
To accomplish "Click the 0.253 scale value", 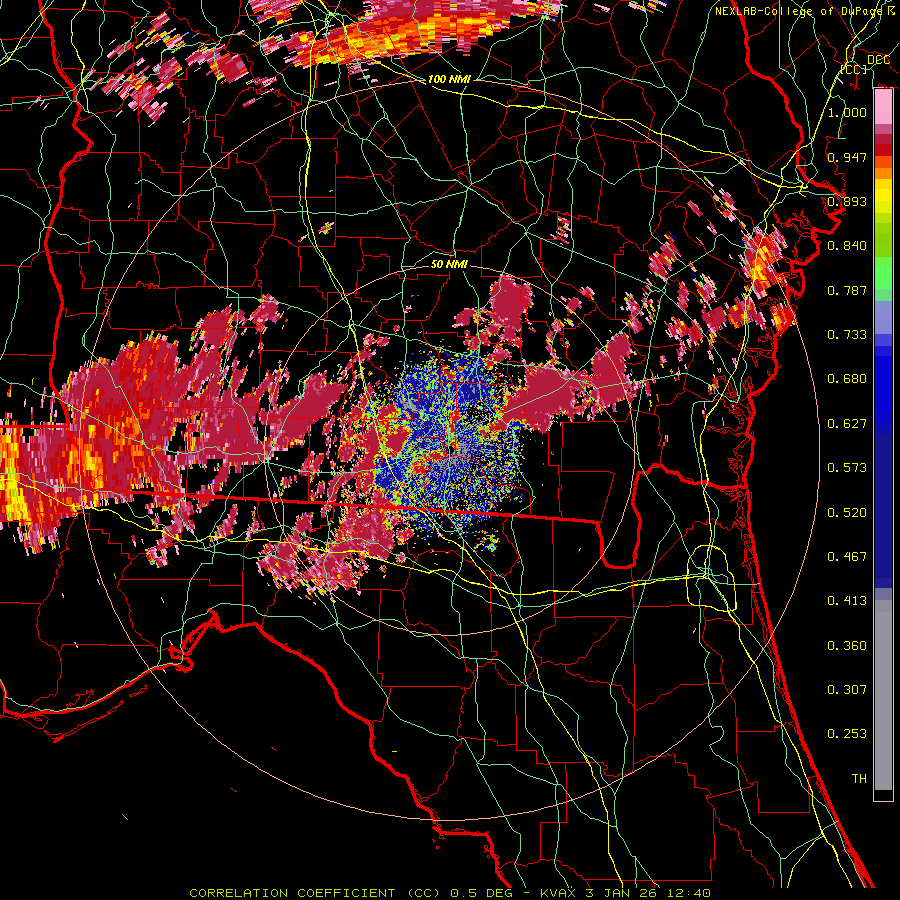I will pos(847,734).
